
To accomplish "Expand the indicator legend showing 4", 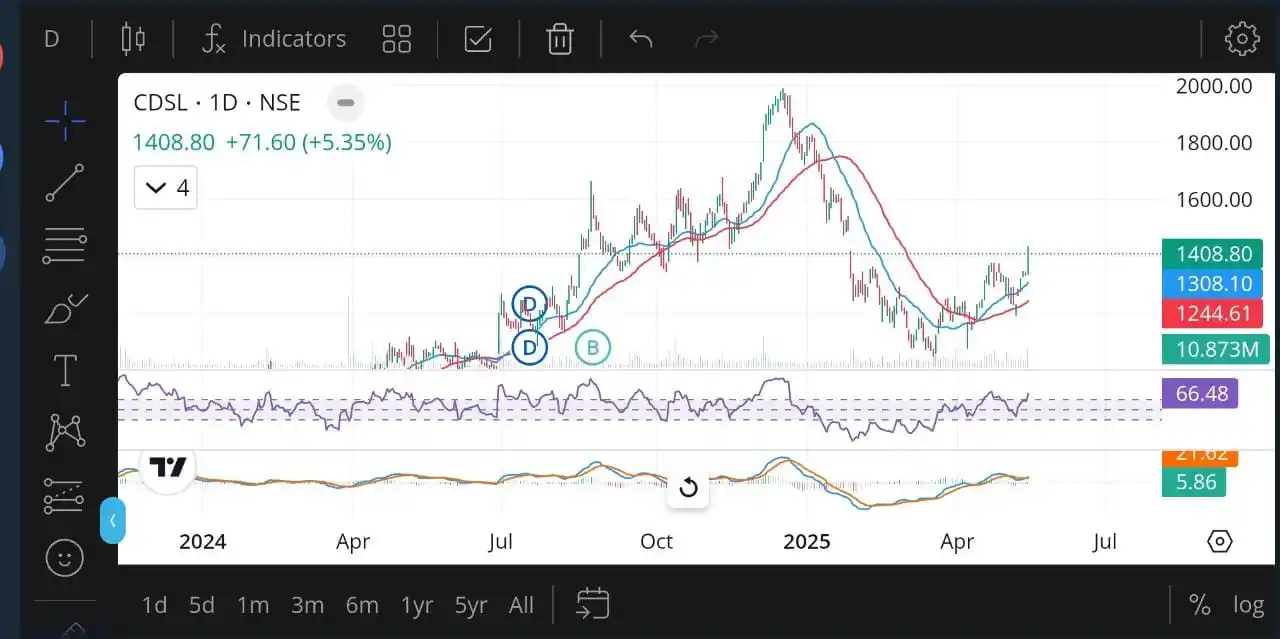I will pyautogui.click(x=166, y=188).
